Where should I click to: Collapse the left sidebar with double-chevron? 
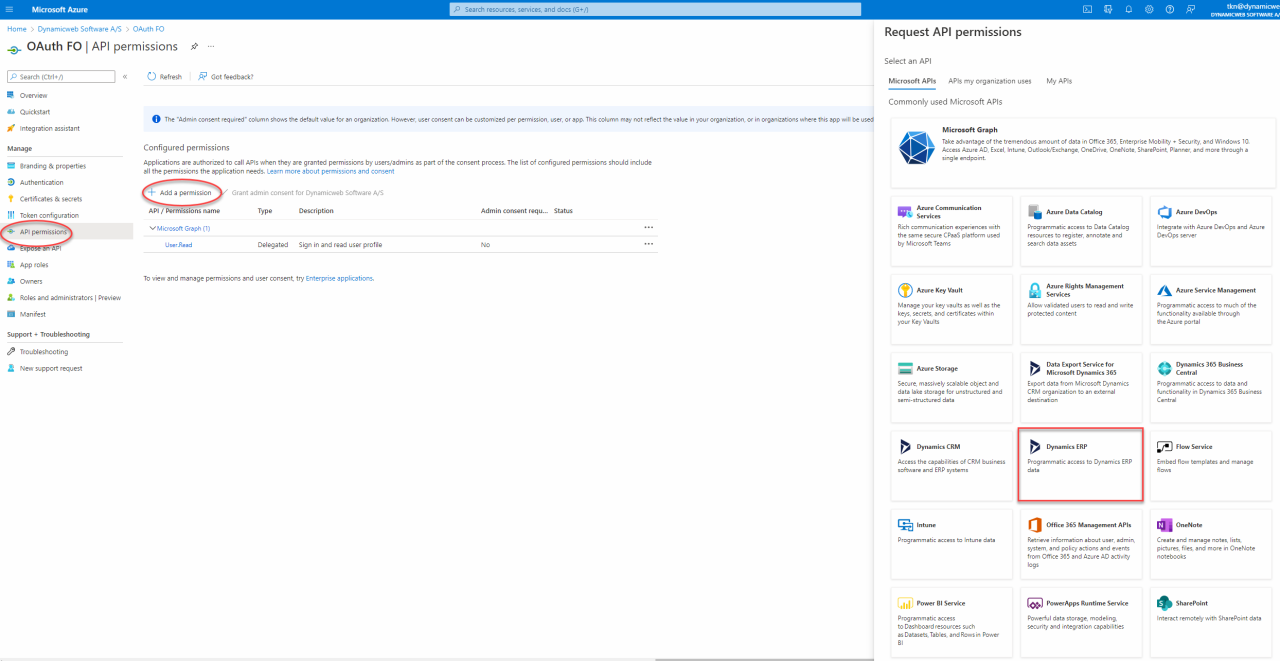point(125,77)
